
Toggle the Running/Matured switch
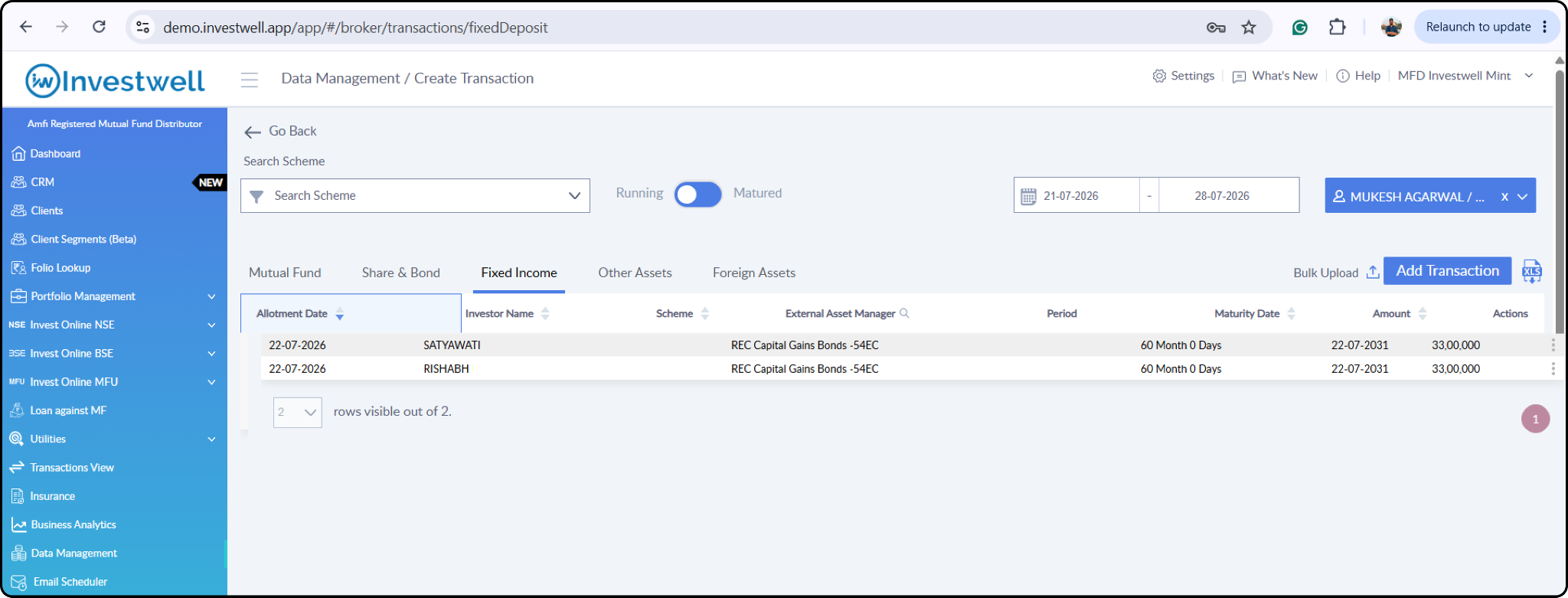tap(697, 194)
